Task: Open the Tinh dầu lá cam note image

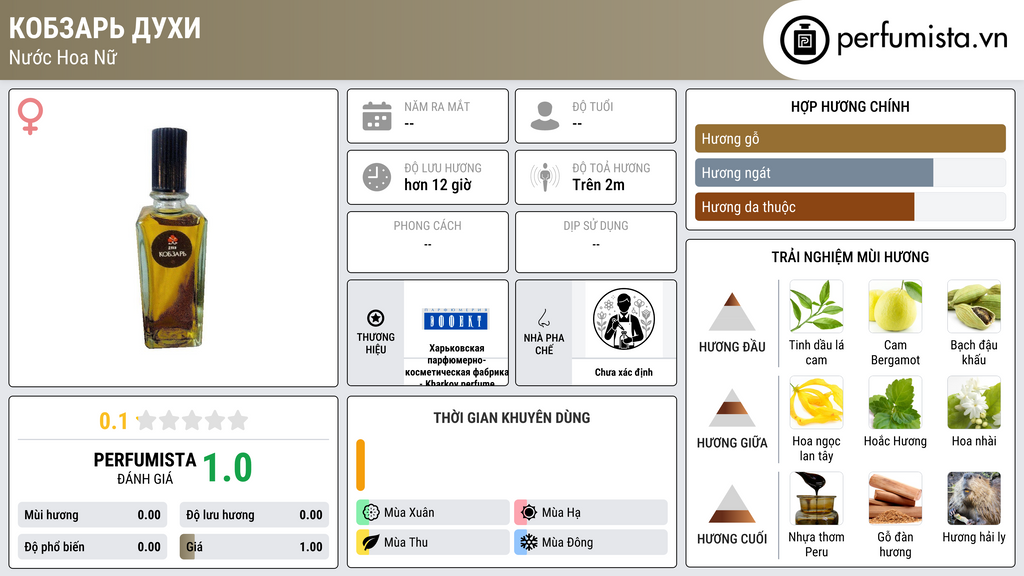Action: [816, 306]
